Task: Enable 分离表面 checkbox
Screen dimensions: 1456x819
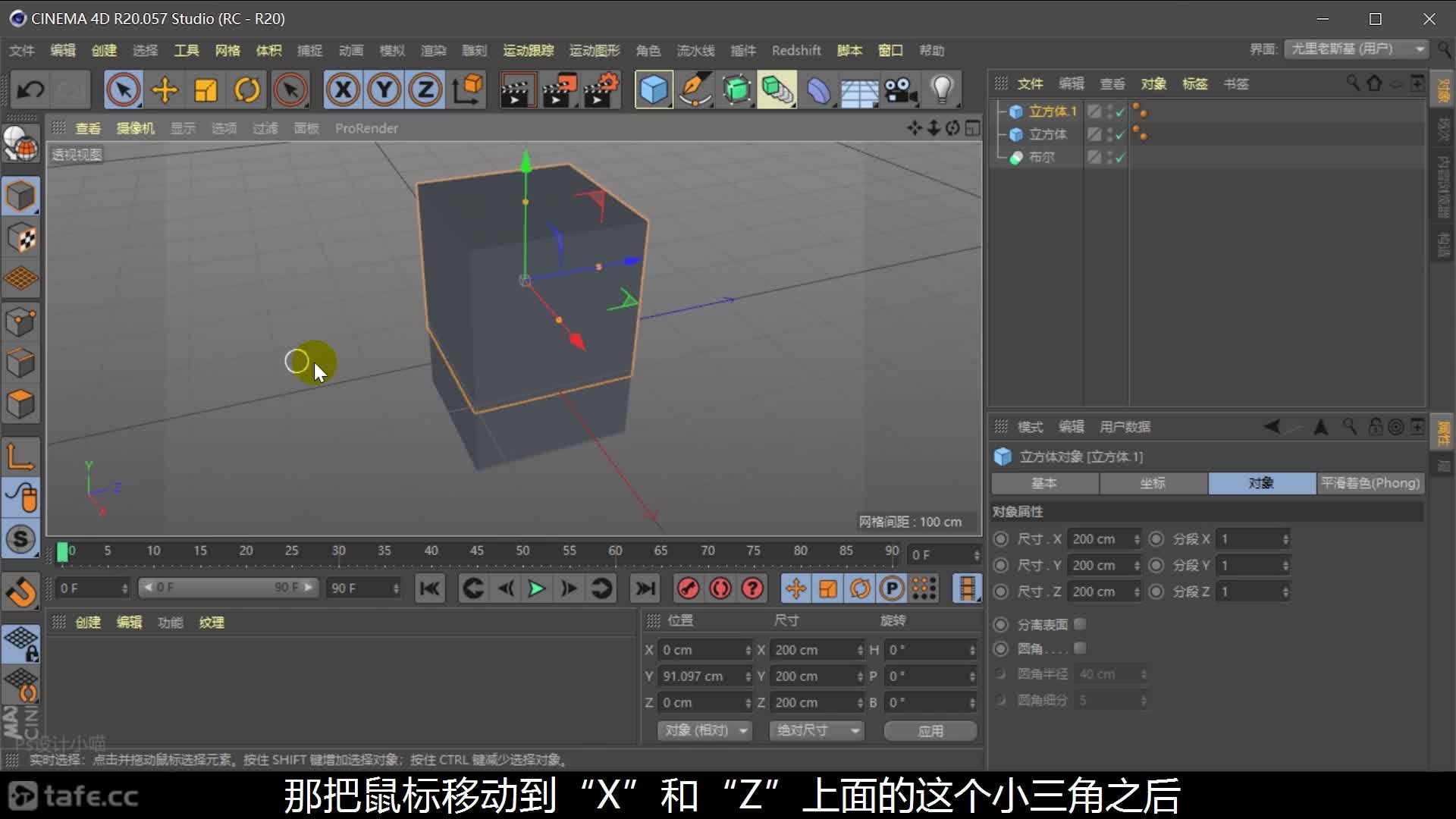Action: click(x=1081, y=624)
